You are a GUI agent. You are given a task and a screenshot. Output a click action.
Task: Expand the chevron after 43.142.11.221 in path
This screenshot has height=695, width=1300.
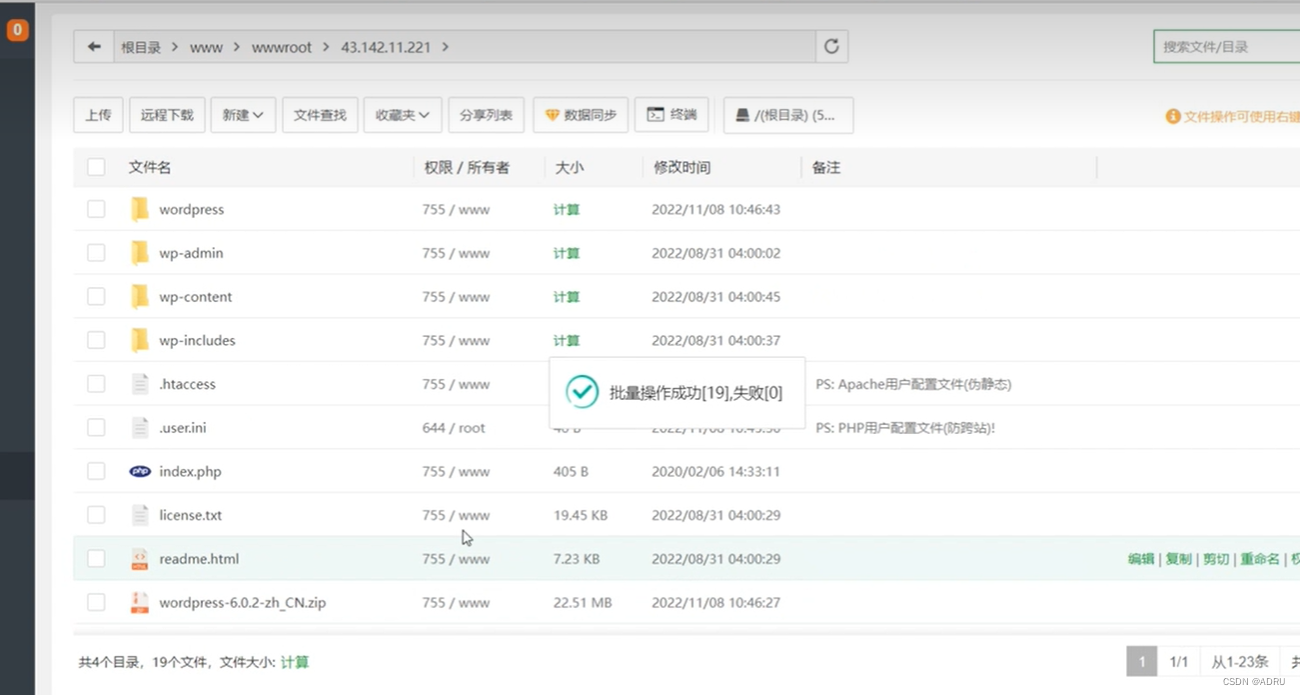[445, 47]
